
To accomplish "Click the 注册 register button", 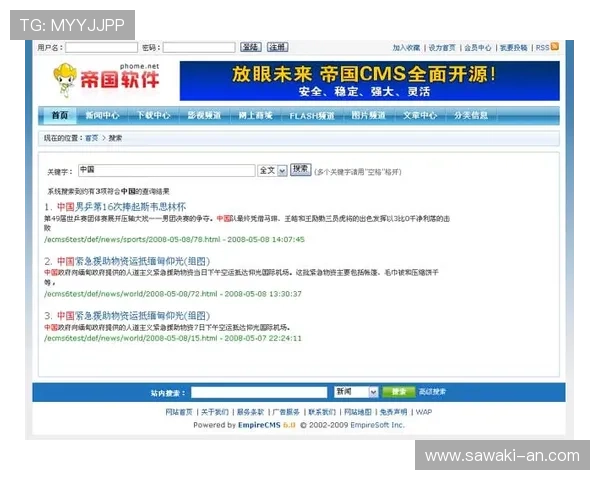I will click(x=277, y=47).
